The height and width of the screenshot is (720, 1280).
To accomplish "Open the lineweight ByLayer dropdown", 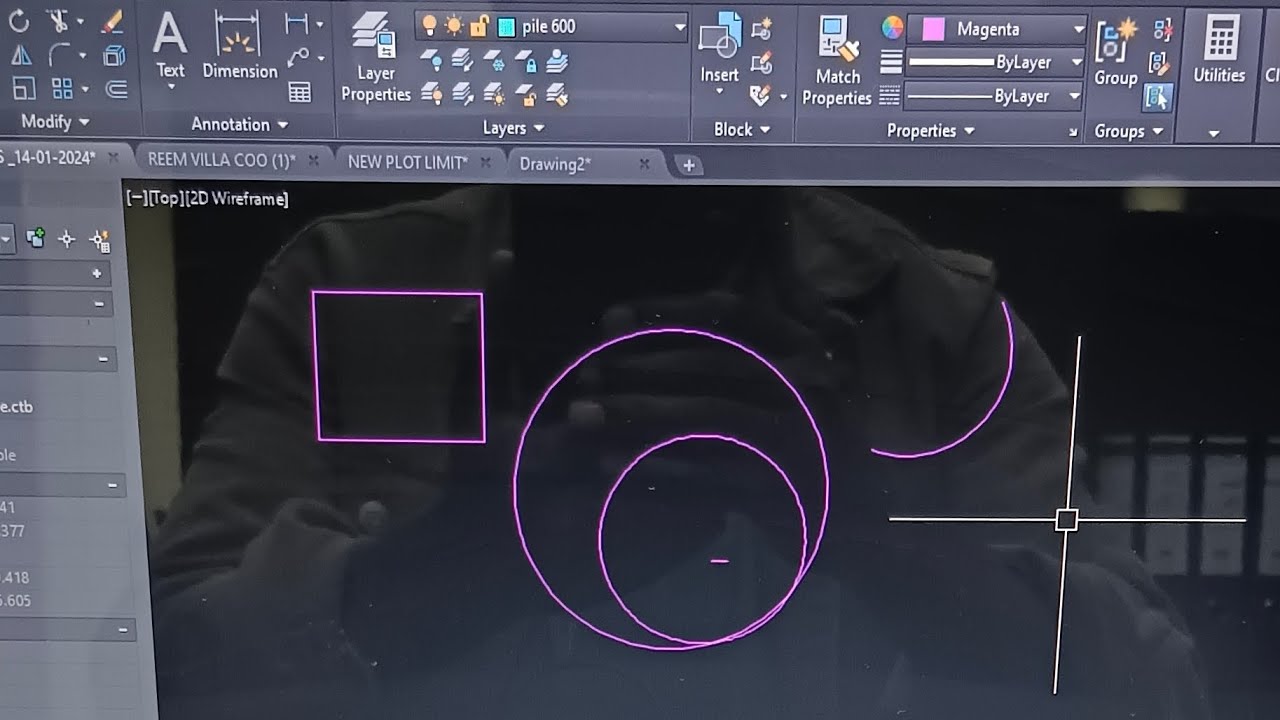I will [x=1076, y=62].
